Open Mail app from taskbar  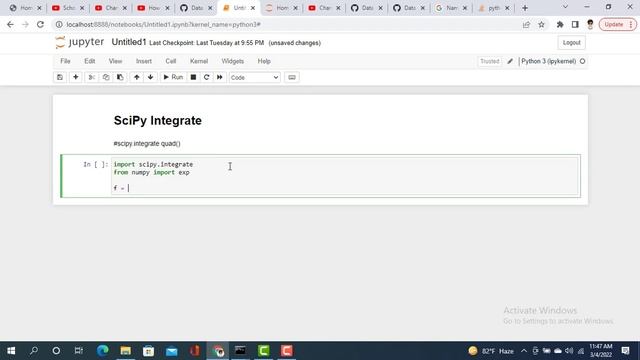pos(171,351)
